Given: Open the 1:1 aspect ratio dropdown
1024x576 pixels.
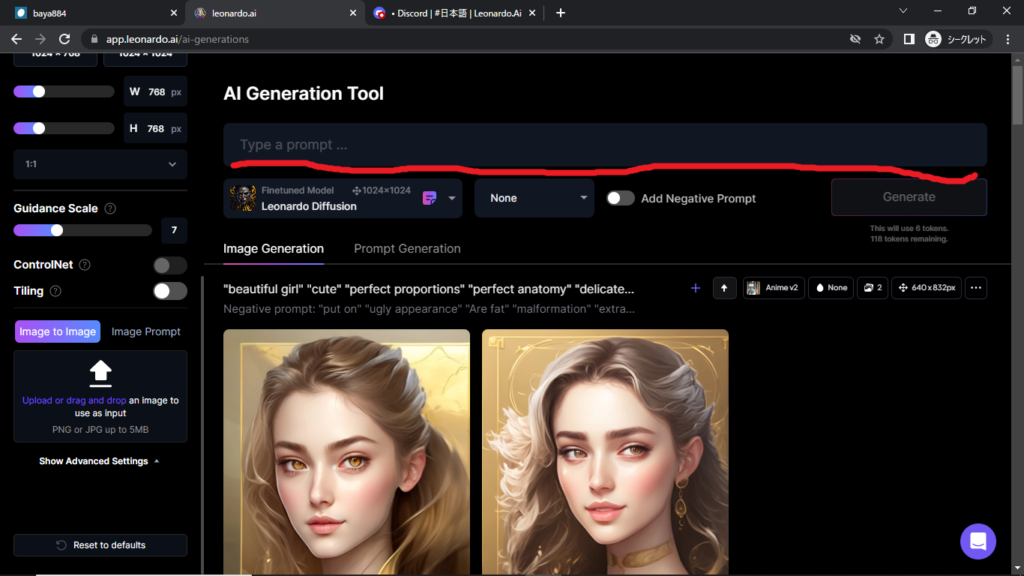Looking at the screenshot, I should tap(100, 164).
